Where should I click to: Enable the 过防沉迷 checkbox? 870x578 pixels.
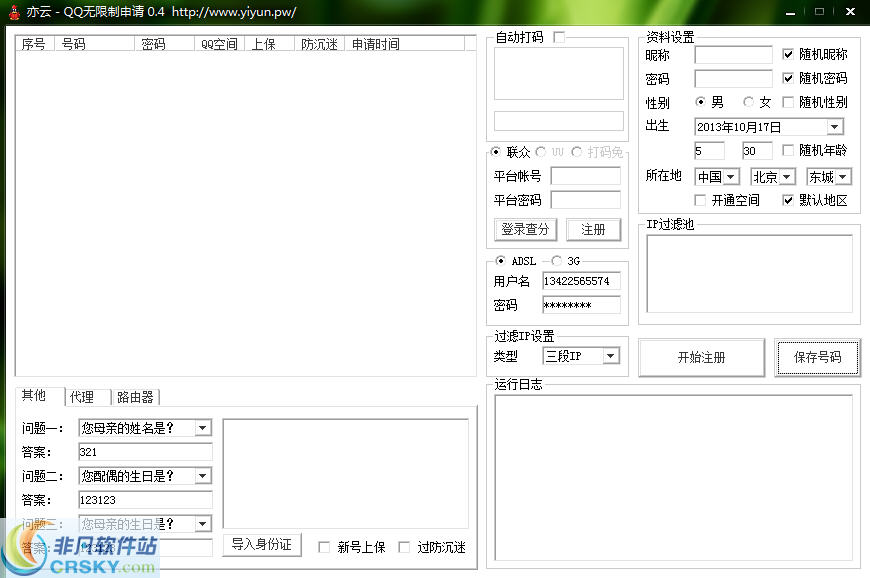403,546
